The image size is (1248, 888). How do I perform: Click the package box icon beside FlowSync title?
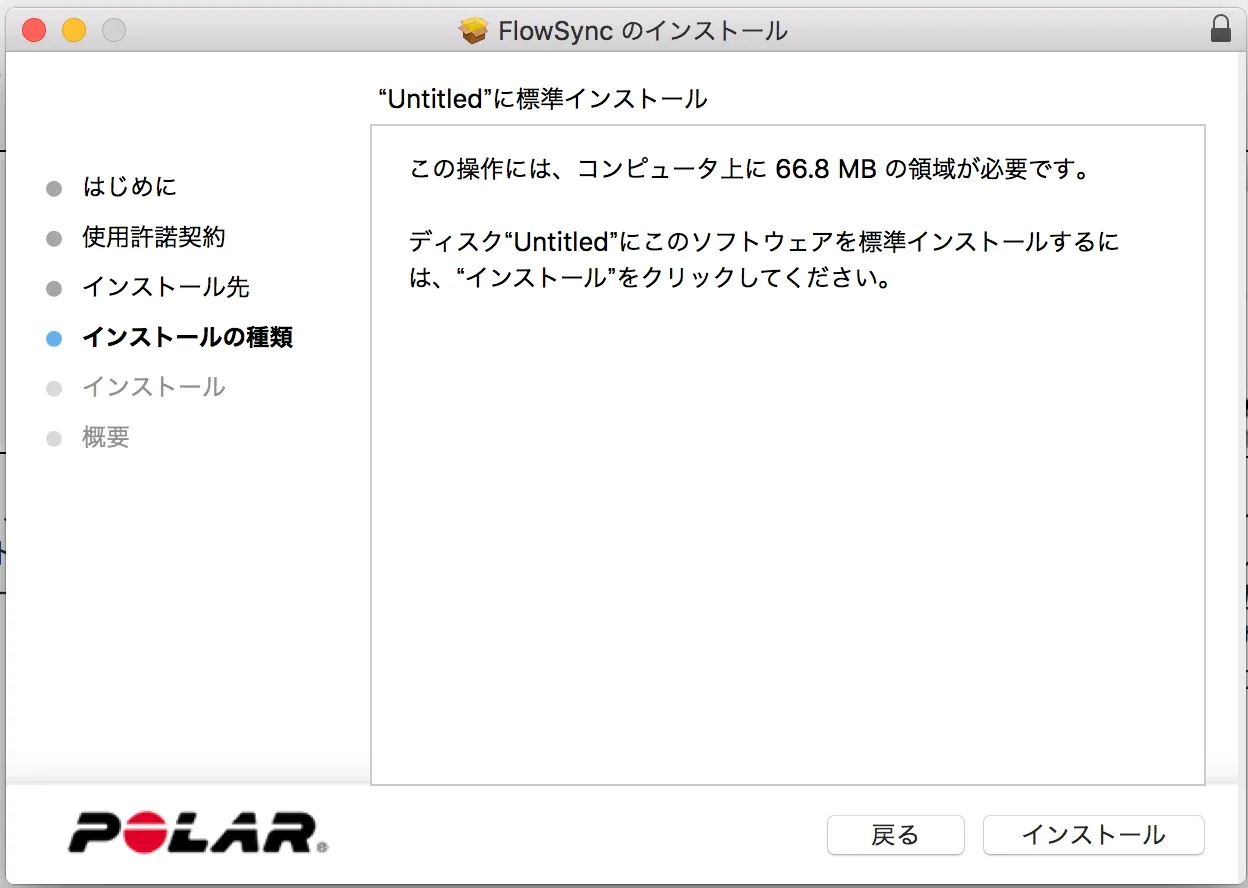473,31
